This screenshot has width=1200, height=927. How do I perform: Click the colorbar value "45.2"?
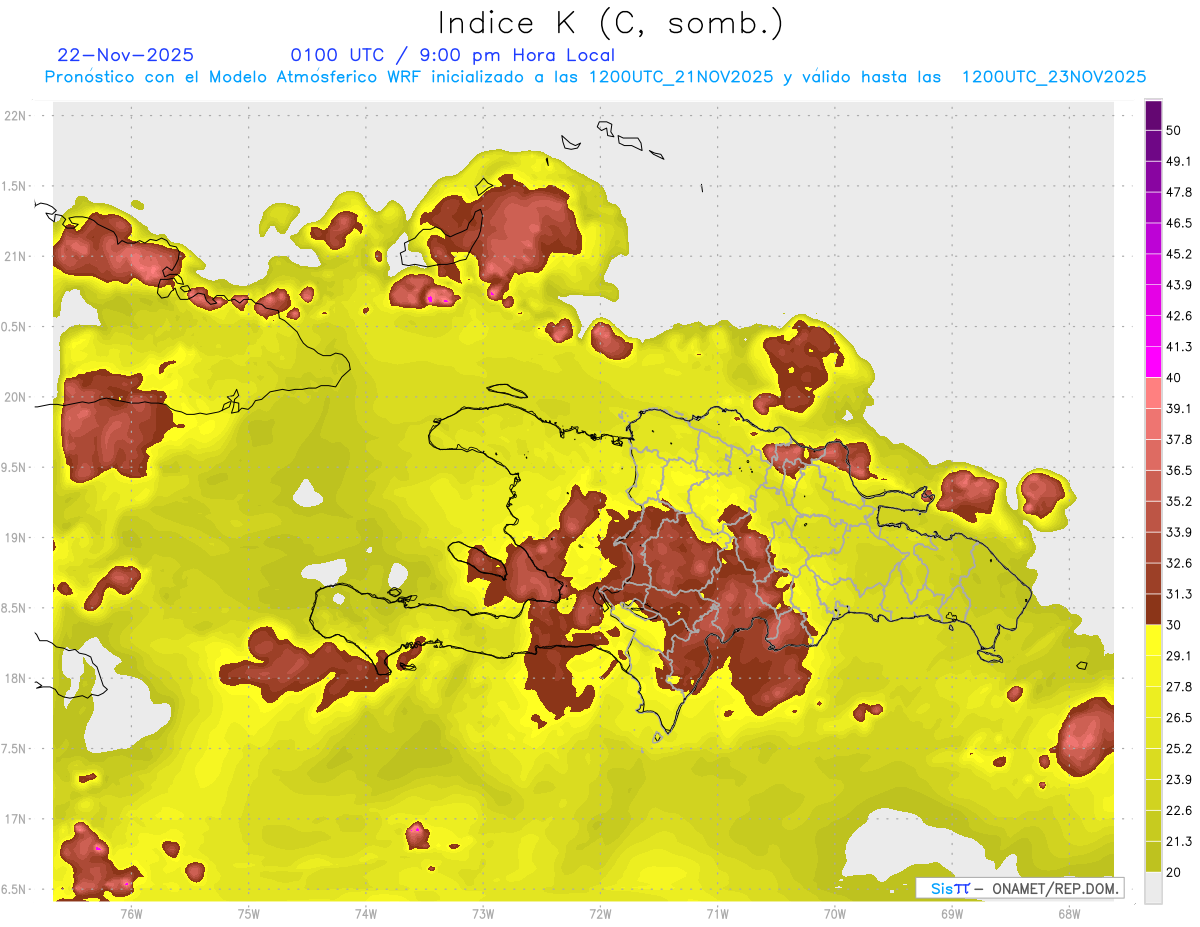(1179, 254)
